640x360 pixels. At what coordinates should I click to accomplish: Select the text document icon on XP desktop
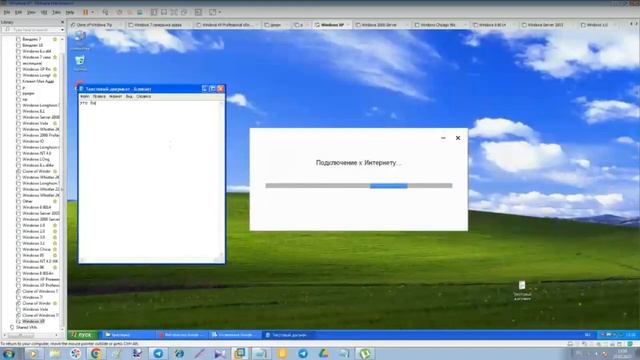[522, 290]
